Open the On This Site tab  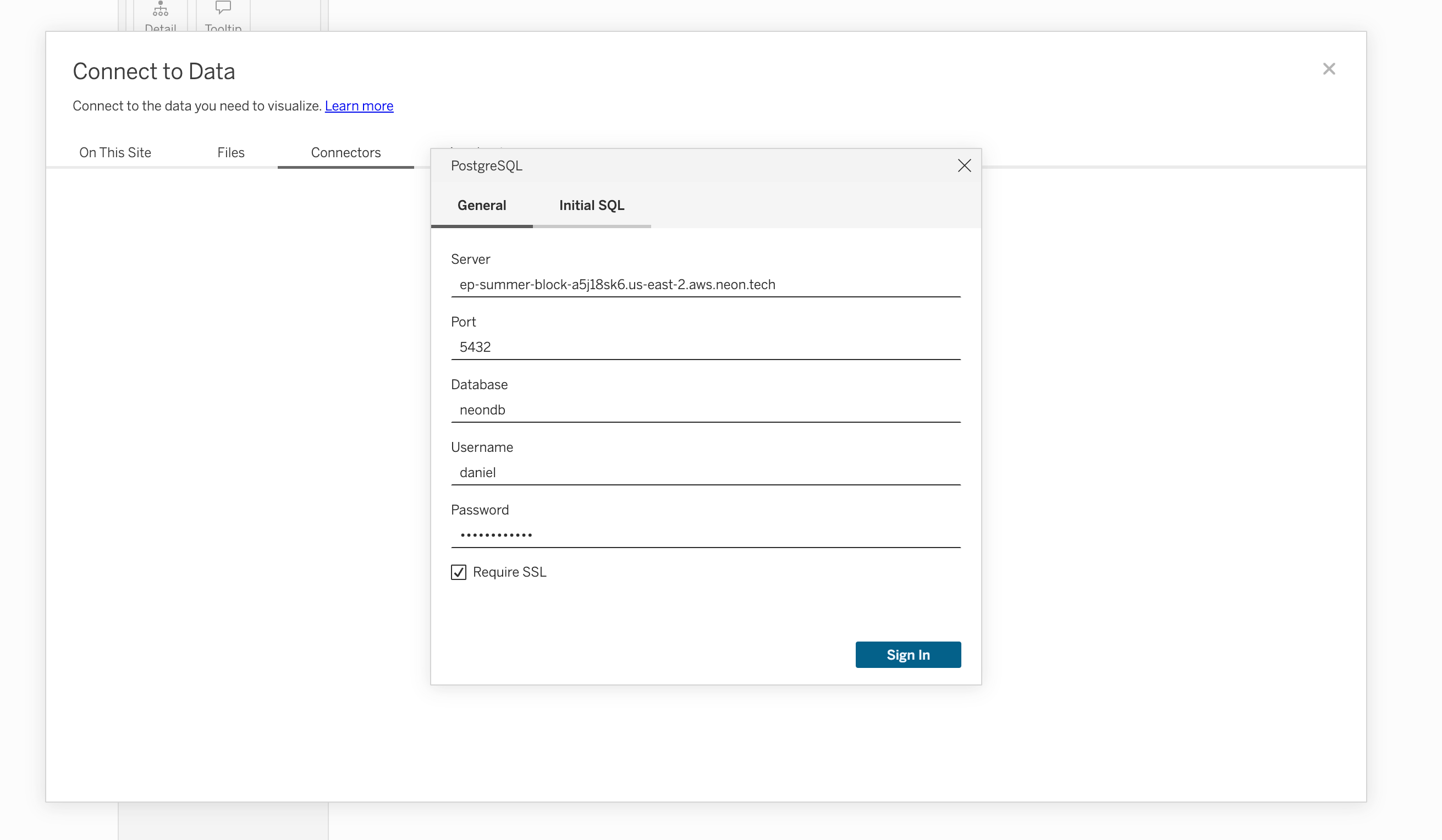pos(115,153)
